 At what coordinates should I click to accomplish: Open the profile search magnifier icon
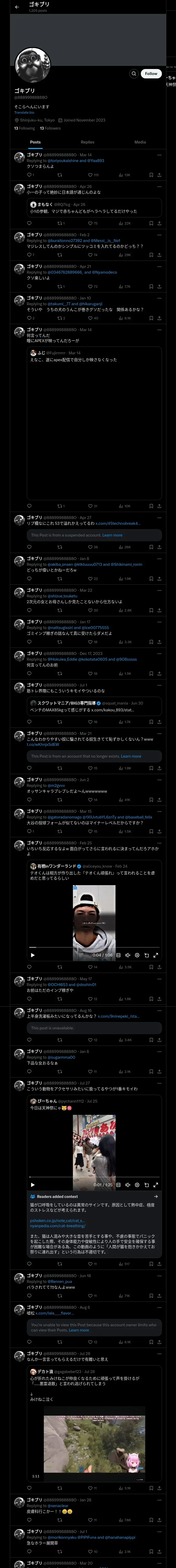(x=133, y=74)
